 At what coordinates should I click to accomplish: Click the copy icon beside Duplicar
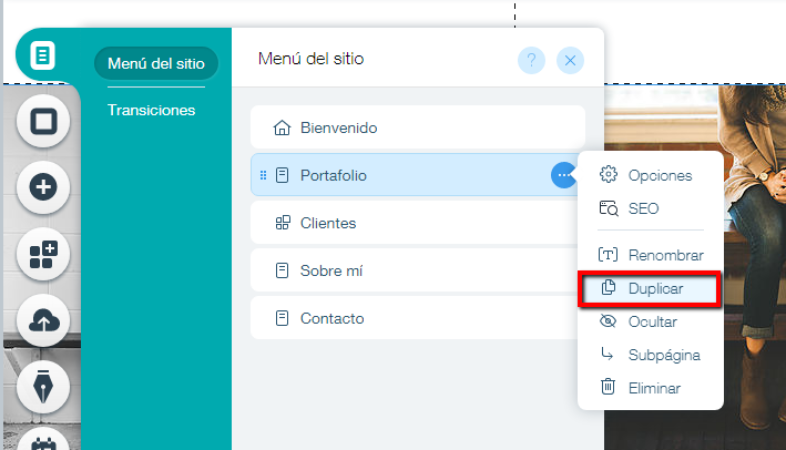click(608, 288)
